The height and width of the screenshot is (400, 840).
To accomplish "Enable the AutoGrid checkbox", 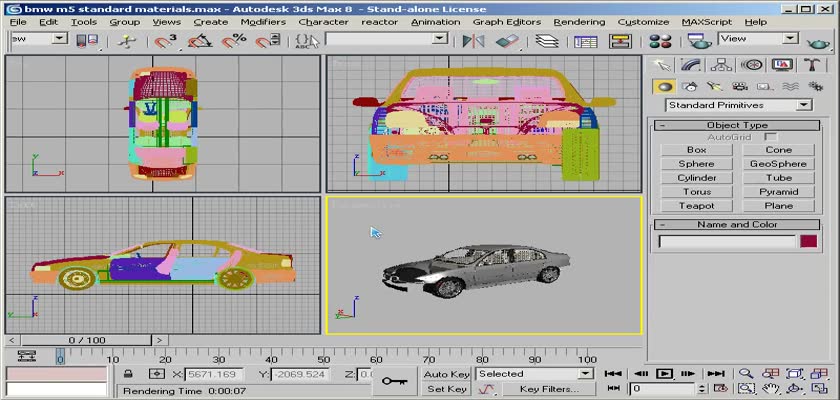I will (x=771, y=137).
